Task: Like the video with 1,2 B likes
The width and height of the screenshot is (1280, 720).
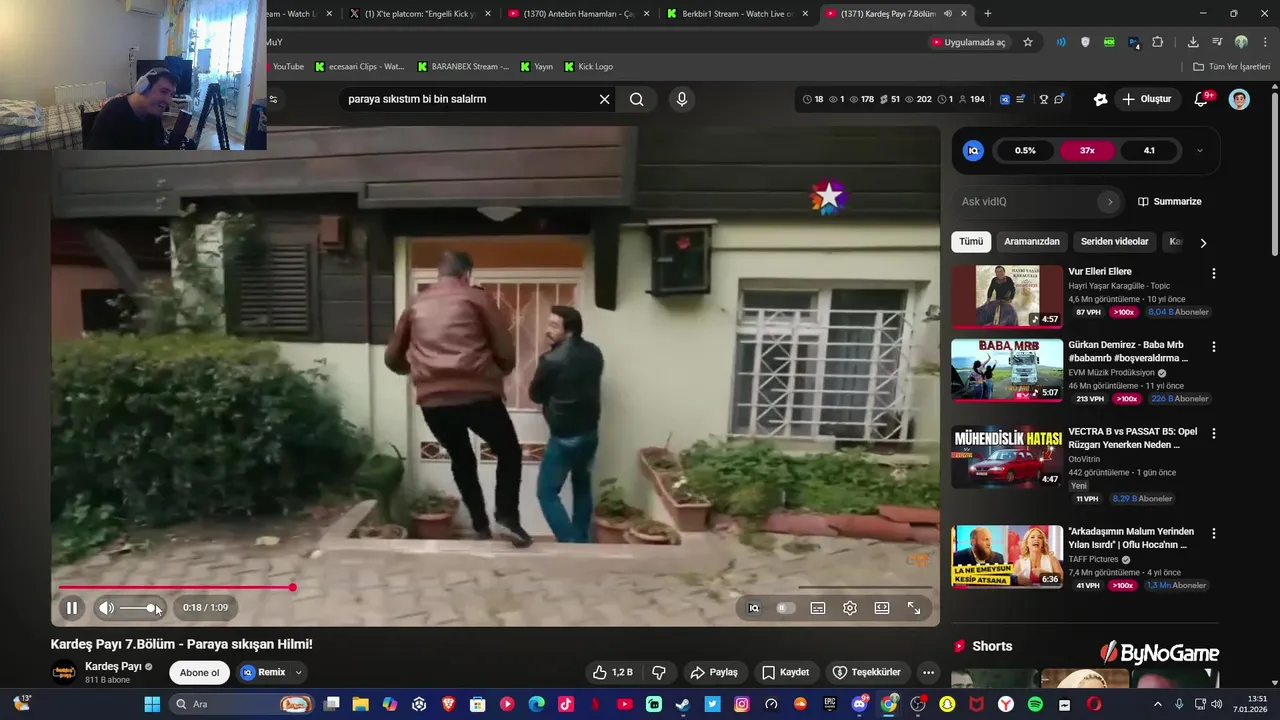Action: [x=612, y=672]
